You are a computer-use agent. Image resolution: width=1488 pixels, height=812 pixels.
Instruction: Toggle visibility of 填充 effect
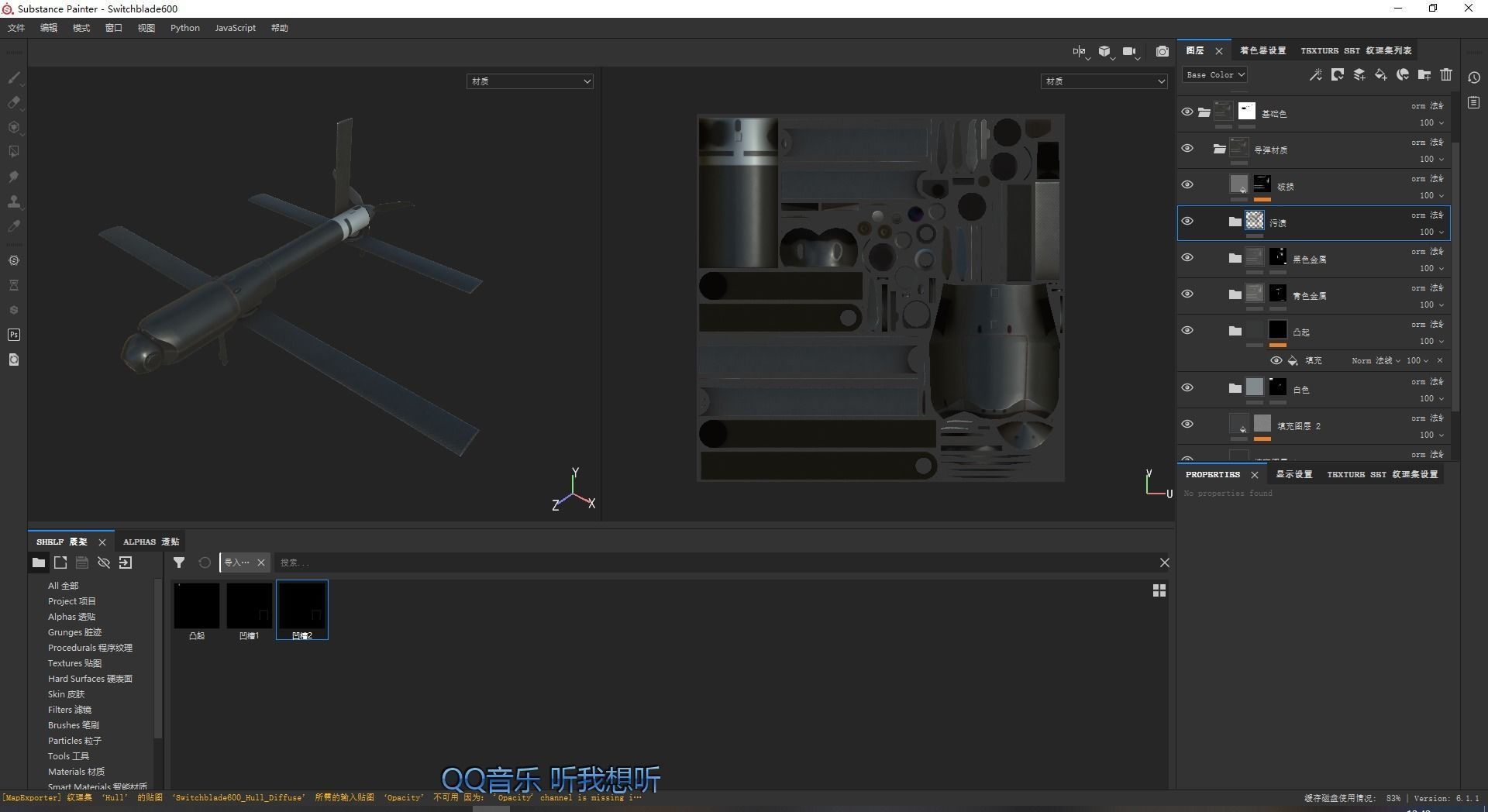1276,360
